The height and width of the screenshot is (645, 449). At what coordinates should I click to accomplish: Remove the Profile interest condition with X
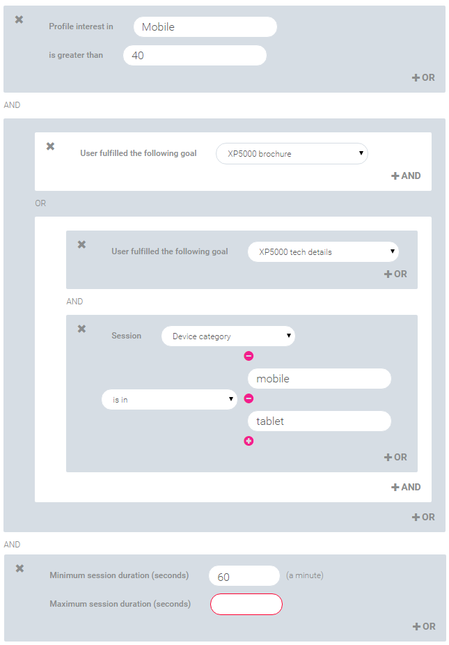click(x=19, y=19)
